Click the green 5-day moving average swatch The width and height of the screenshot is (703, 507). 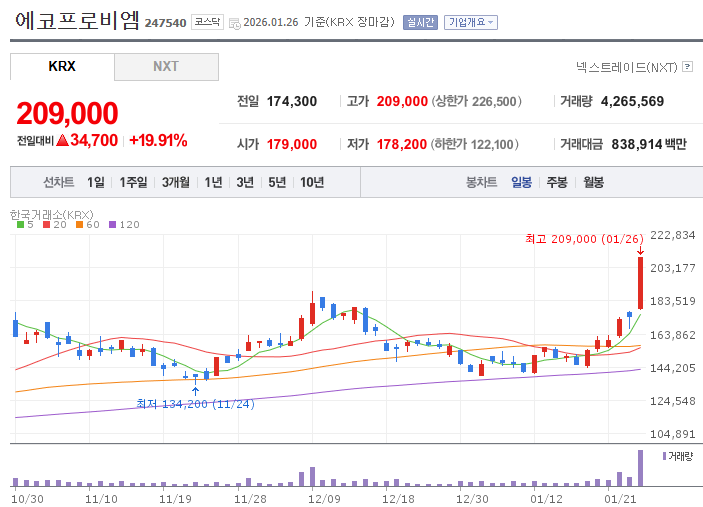(20, 225)
